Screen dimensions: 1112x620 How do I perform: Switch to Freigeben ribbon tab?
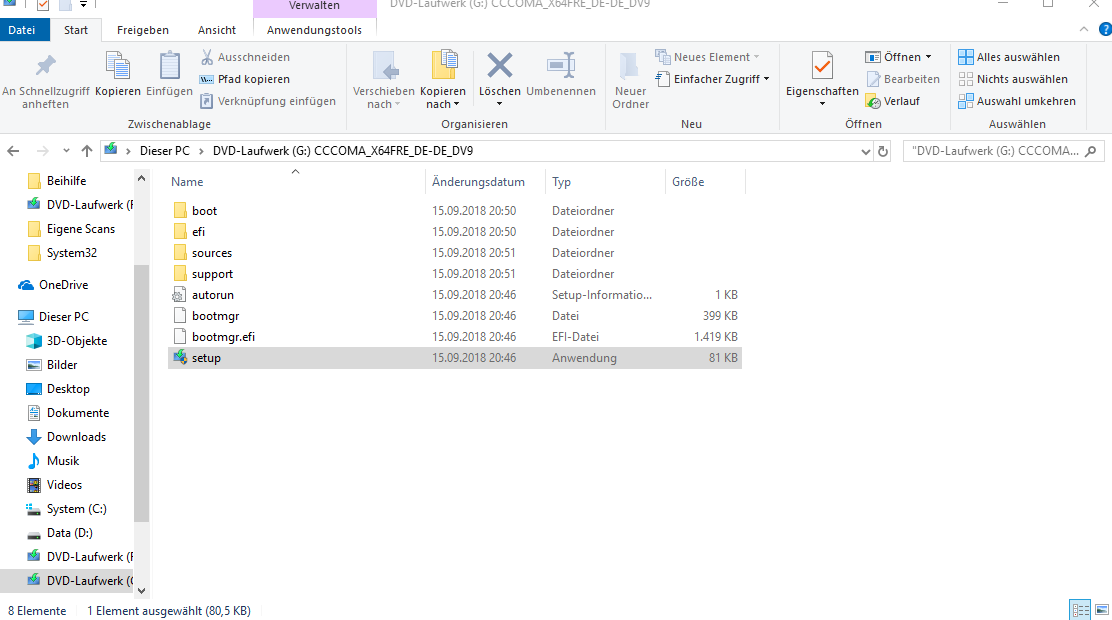(143, 30)
